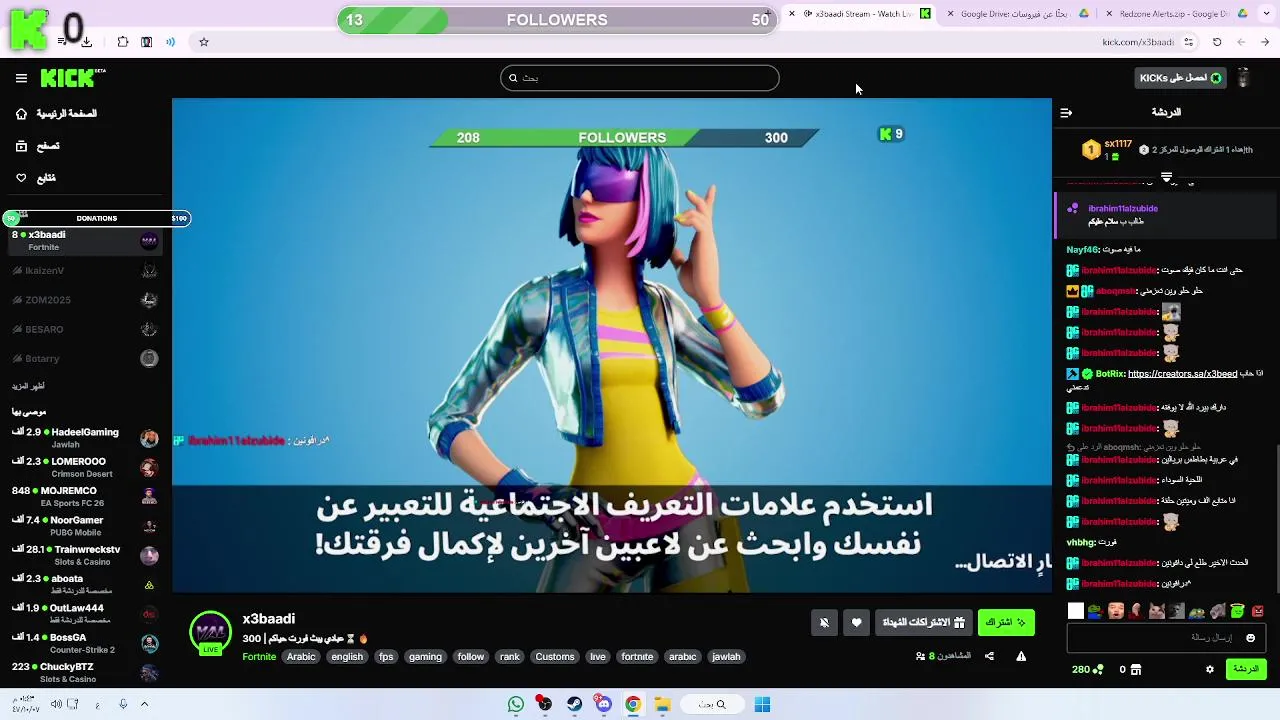1280x720 pixels.
Task: Click x3baadi streamer avatar with LIVE badge
Action: [x=210, y=633]
